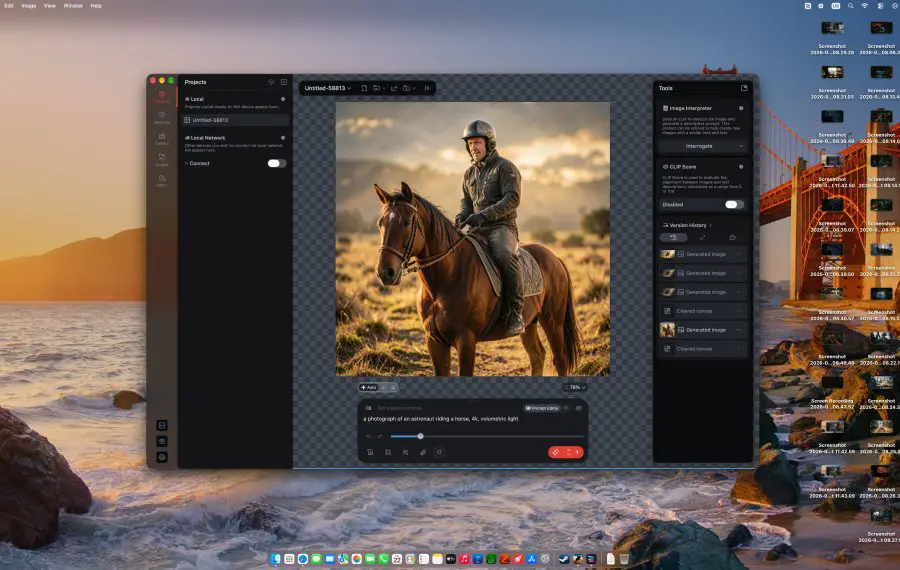Viewport: 900px width, 570px height.
Task: Click the collapse sidebar icon in canvas toolbar
Action: pos(428,88)
